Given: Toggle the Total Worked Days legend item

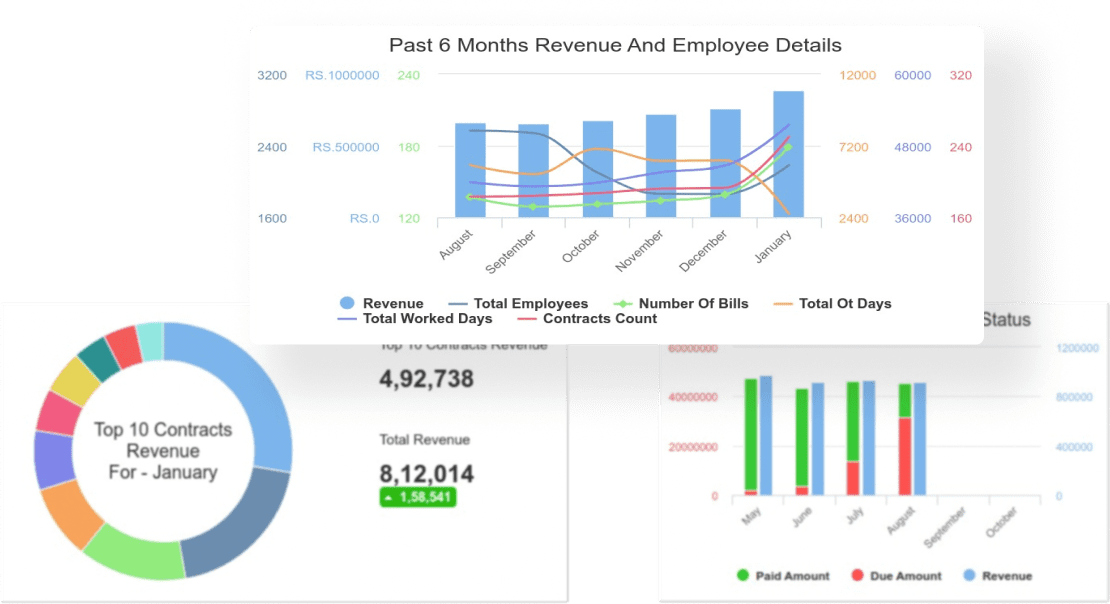Looking at the screenshot, I should click(415, 319).
